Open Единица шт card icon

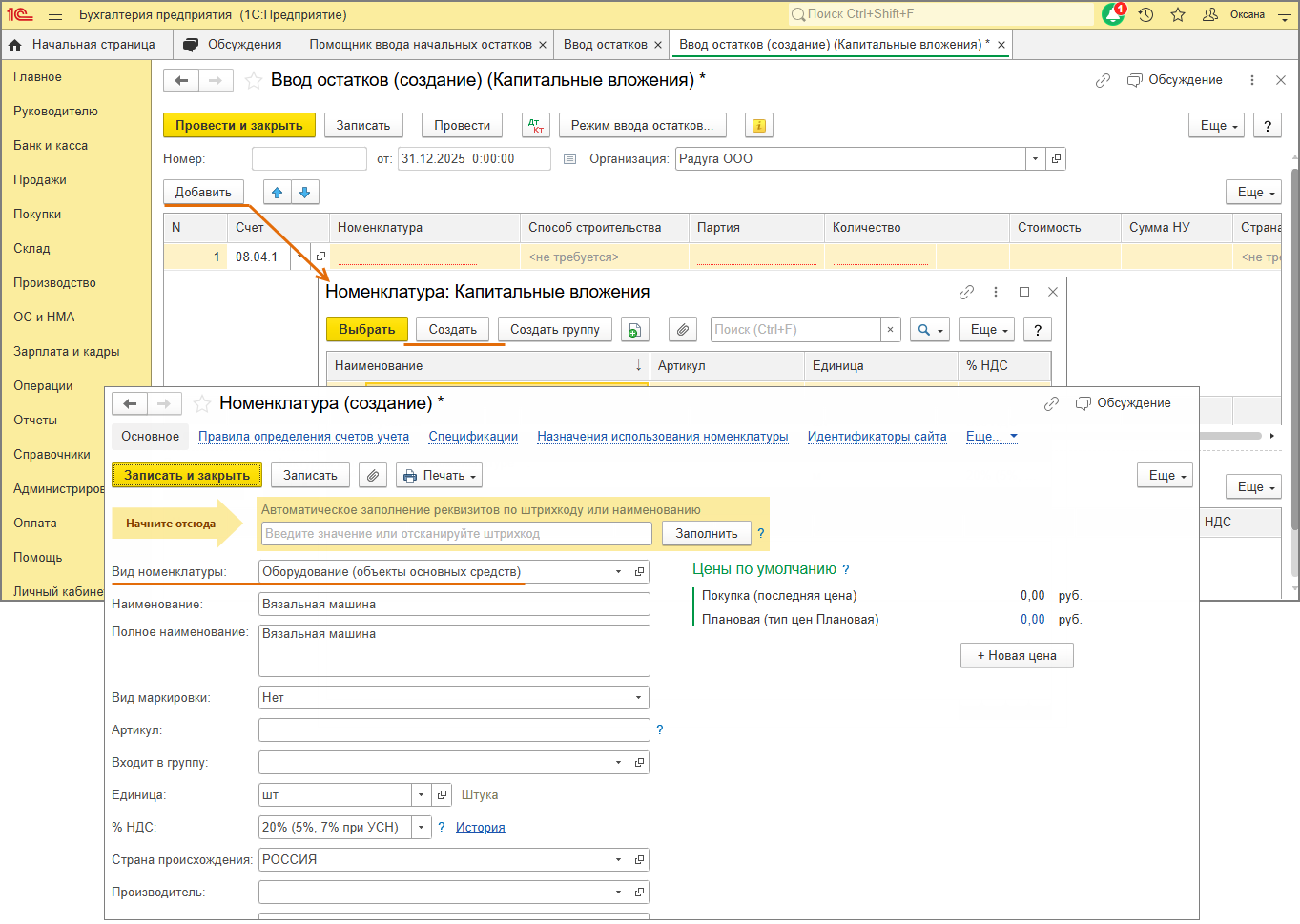[442, 795]
